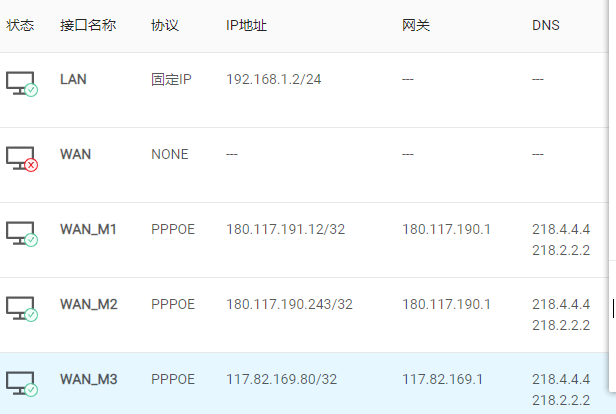
Task: Click the WAN_M1 connected status icon
Action: pos(21,234)
